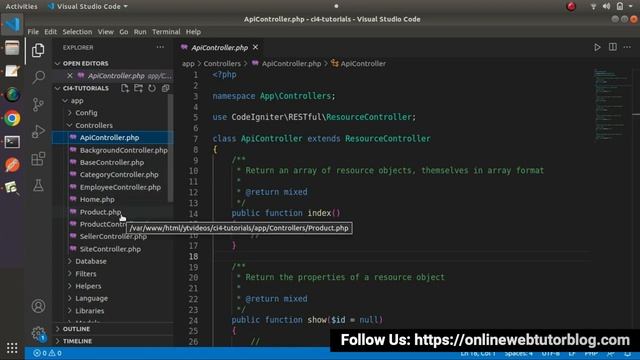
Task: Open the Source Control view icon
Action: [x=38, y=104]
